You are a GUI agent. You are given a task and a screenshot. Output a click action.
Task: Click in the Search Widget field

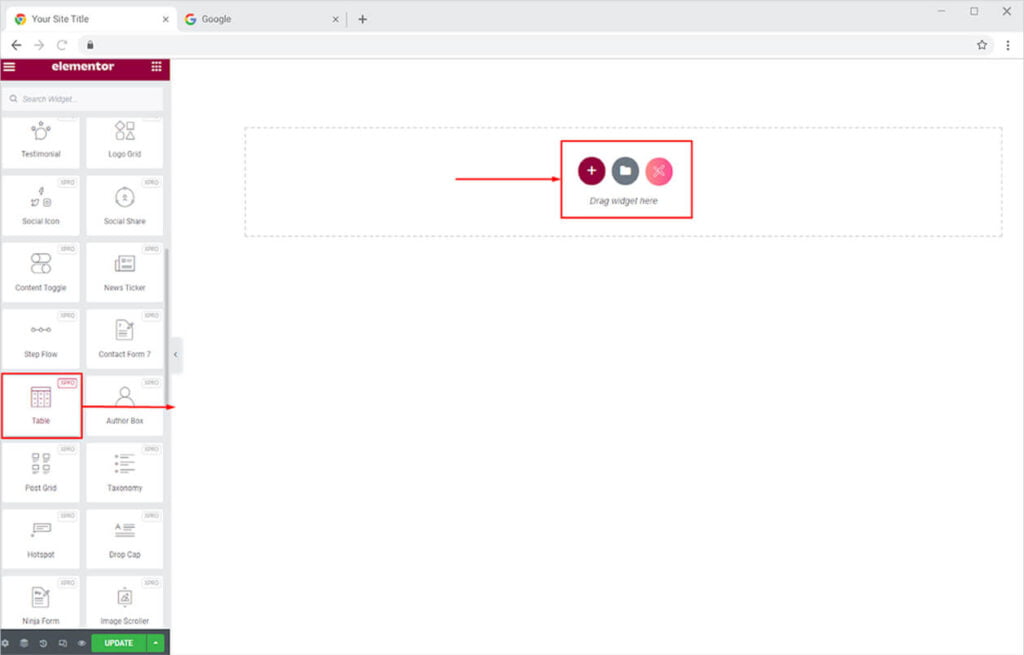[x=85, y=99]
